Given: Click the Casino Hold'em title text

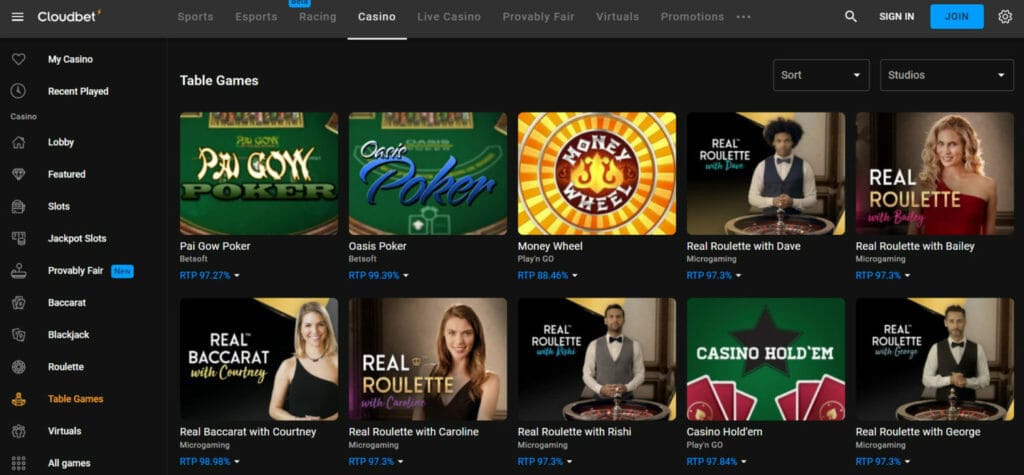Looking at the screenshot, I should tap(724, 432).
